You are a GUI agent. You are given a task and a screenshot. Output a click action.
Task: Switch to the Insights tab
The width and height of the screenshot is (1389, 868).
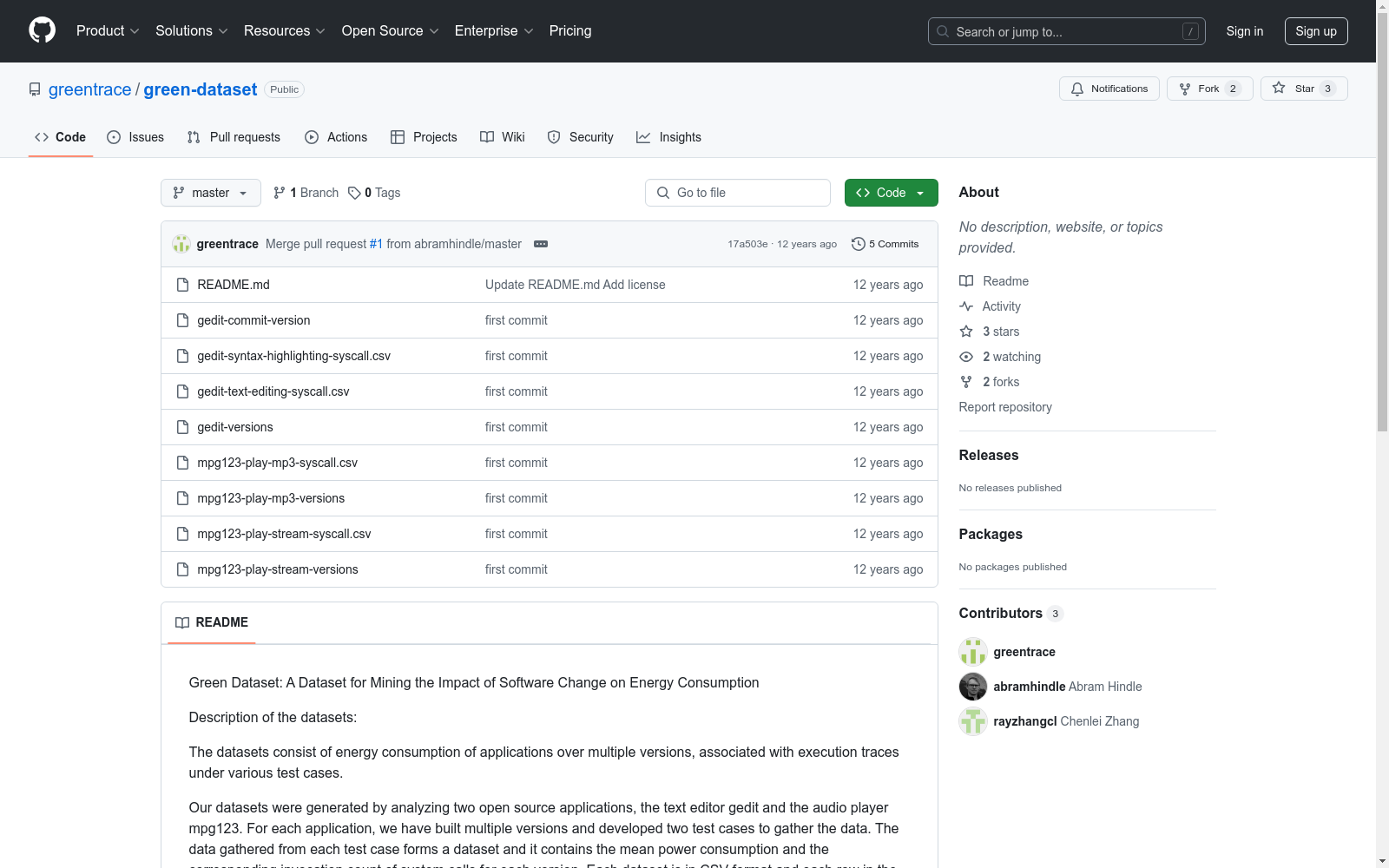(668, 137)
